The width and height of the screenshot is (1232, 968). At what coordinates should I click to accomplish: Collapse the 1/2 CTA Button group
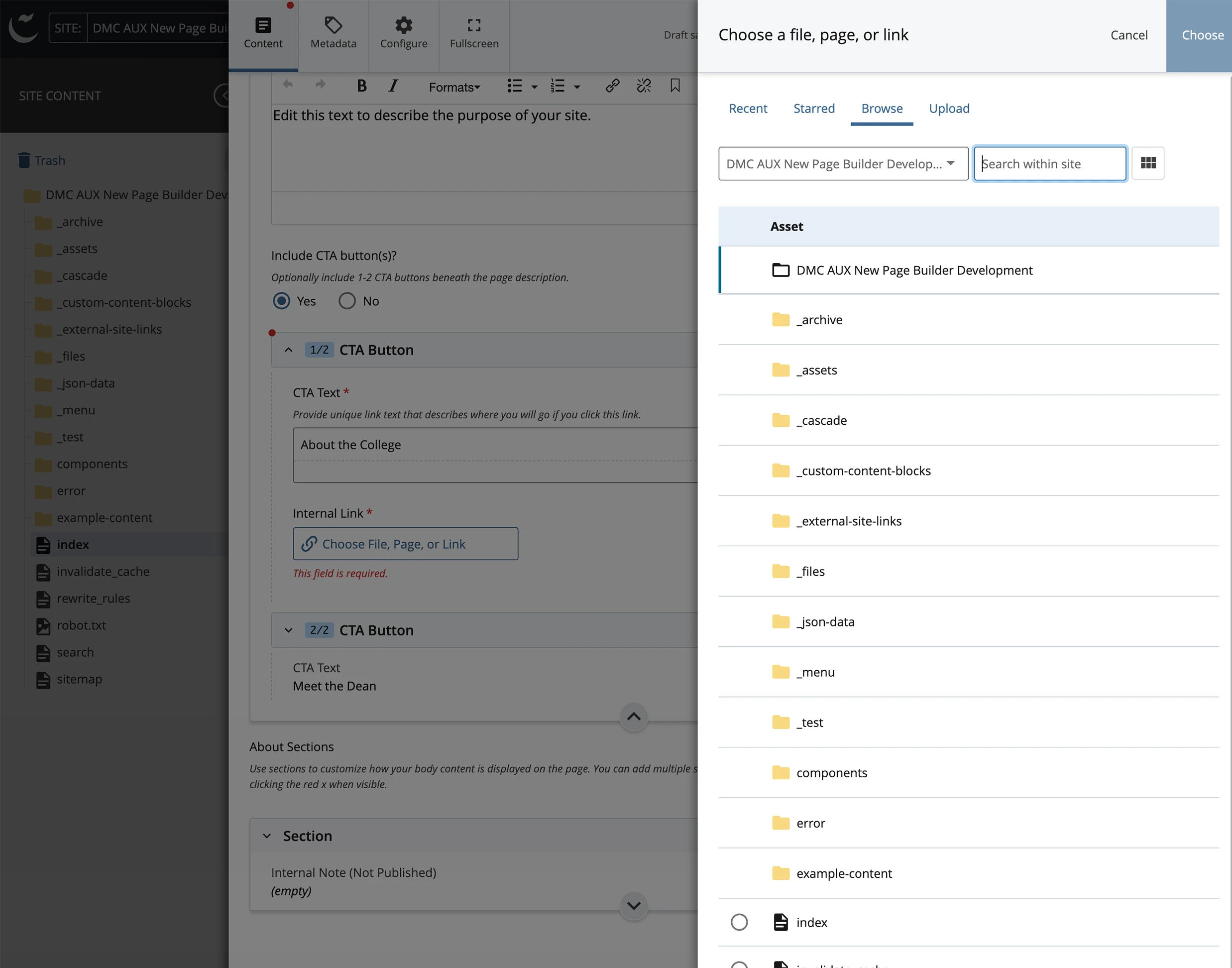pos(288,350)
